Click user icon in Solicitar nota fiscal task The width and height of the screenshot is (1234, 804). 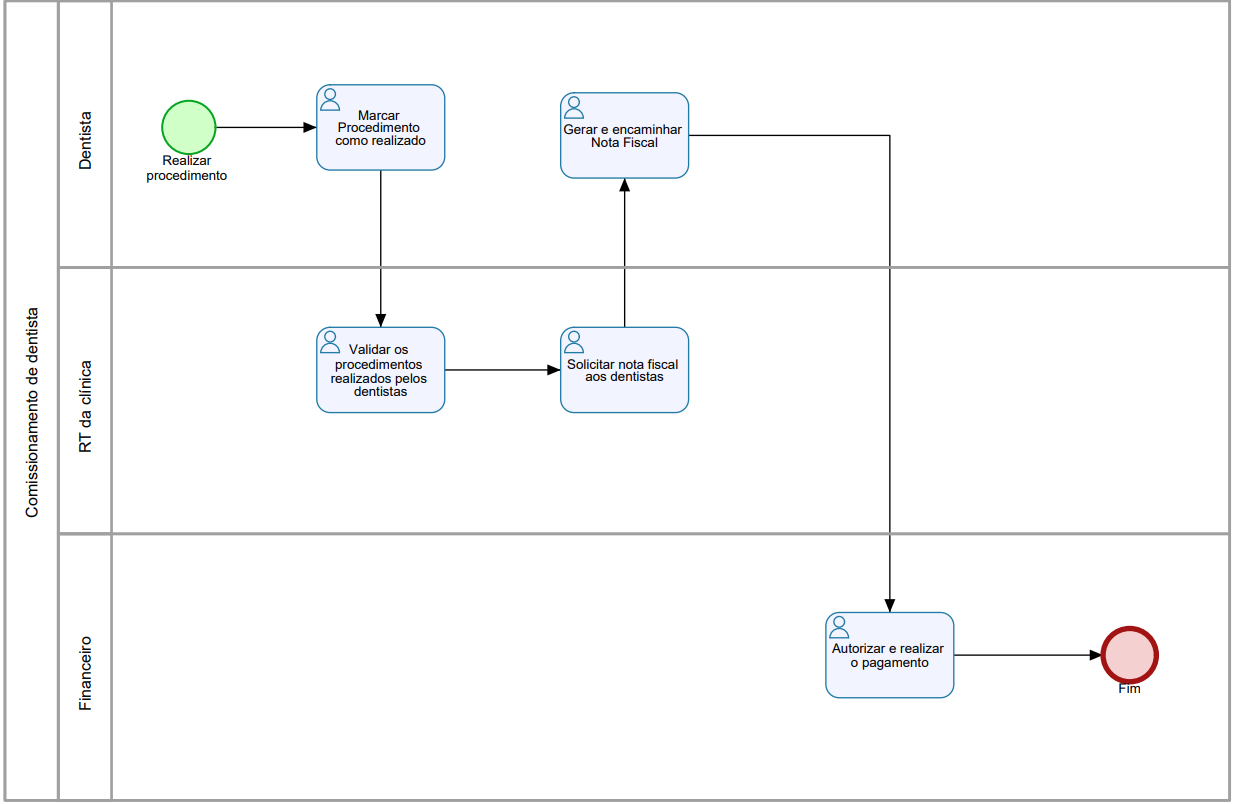[573, 342]
